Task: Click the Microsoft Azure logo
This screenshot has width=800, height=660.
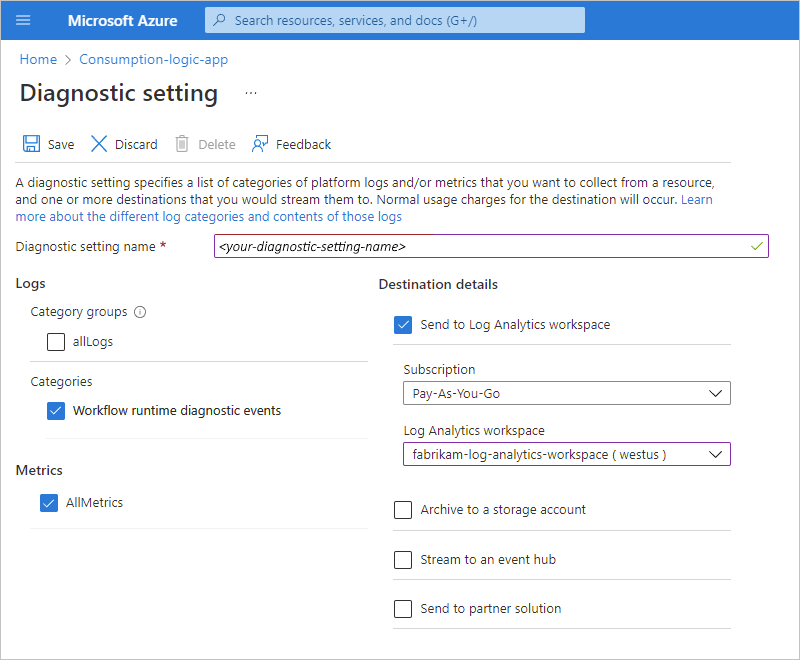Action: pyautogui.click(x=122, y=20)
